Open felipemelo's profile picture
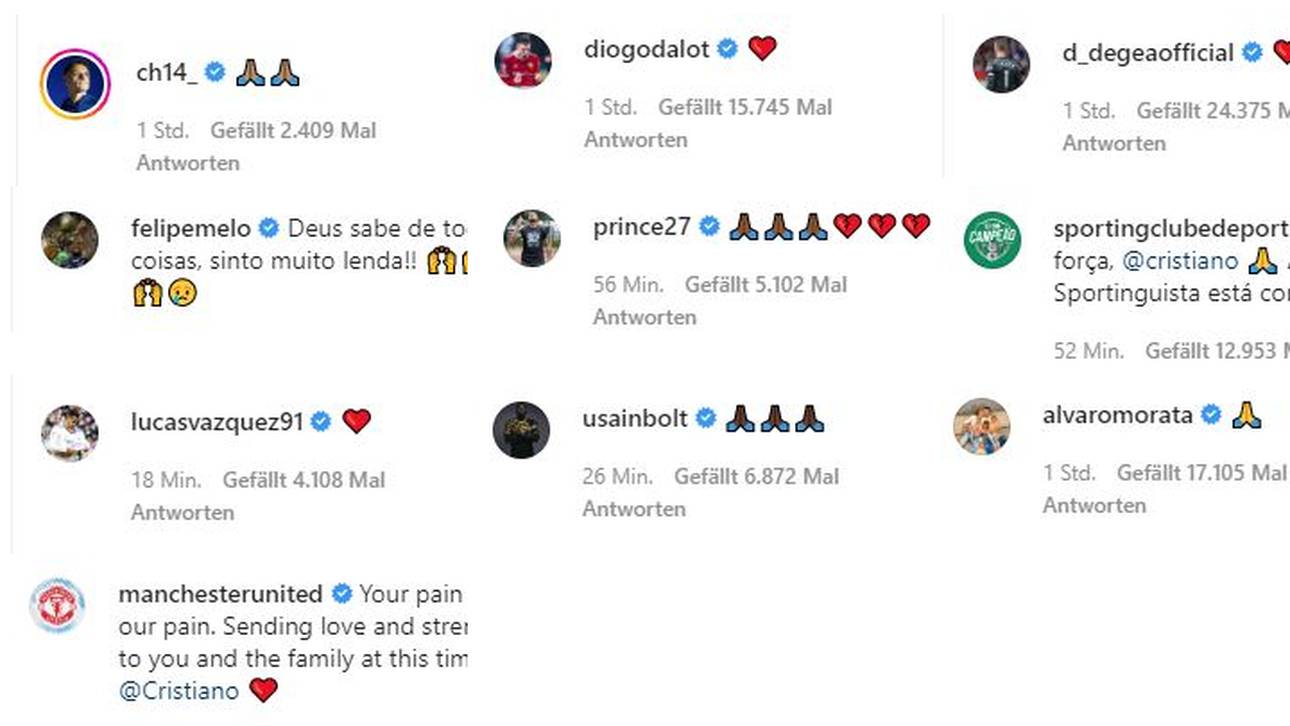This screenshot has width=1290, height=726. coord(70,240)
